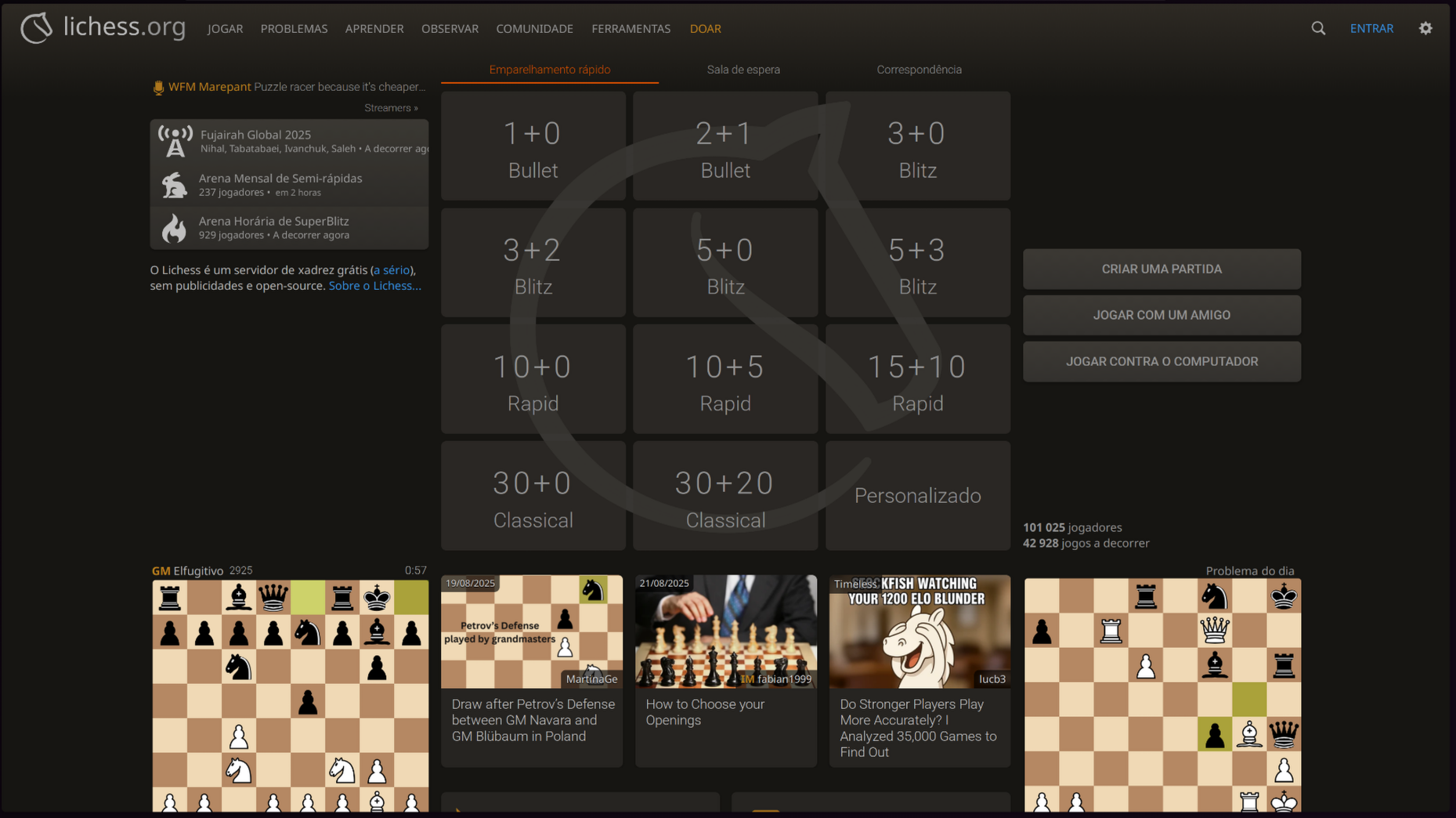Click the flame icon for Arena Horária de SuperBlitz
The image size is (1456, 818).
(x=175, y=227)
